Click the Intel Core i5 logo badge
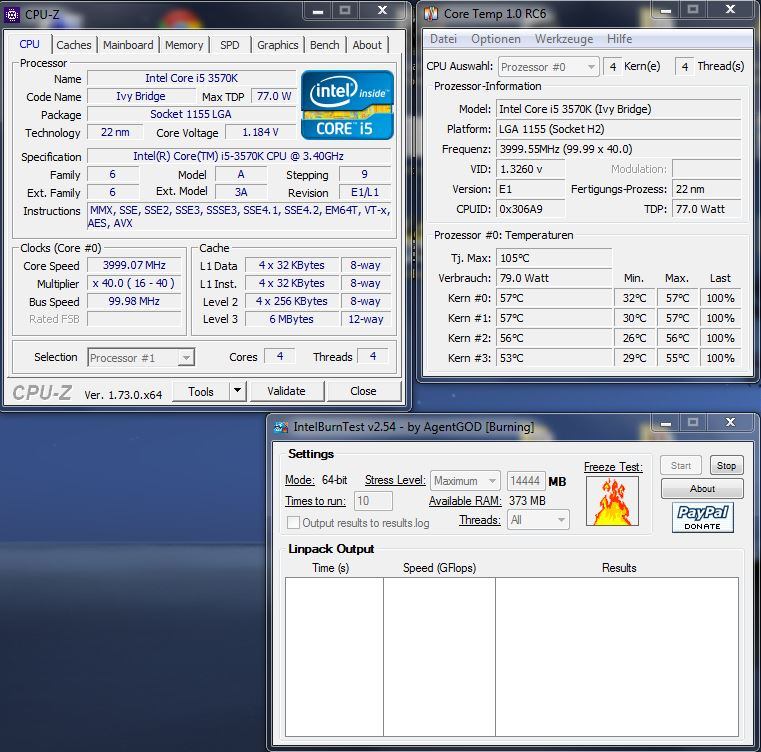This screenshot has height=752, width=761. point(347,105)
